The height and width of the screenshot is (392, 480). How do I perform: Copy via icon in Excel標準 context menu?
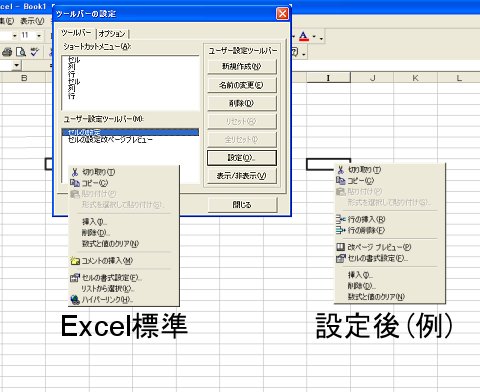coord(75,183)
